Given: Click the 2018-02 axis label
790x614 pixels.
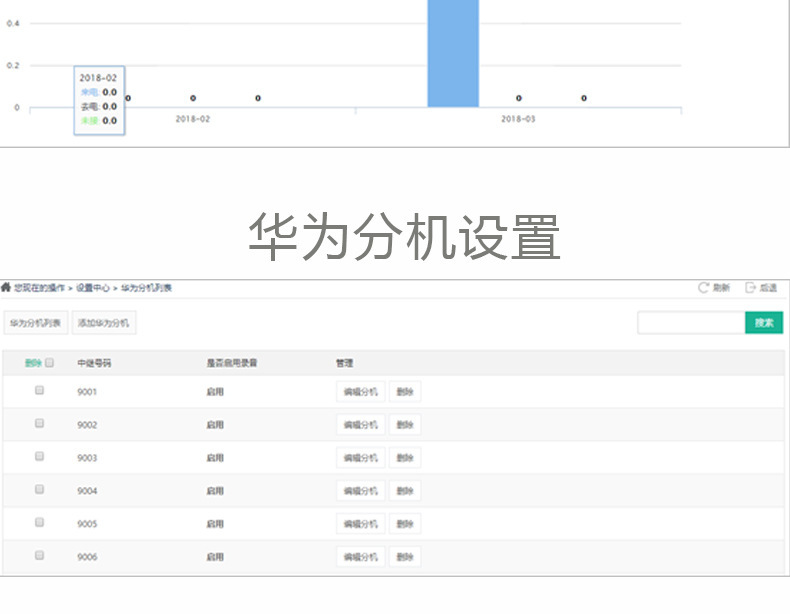Looking at the screenshot, I should tap(192, 119).
